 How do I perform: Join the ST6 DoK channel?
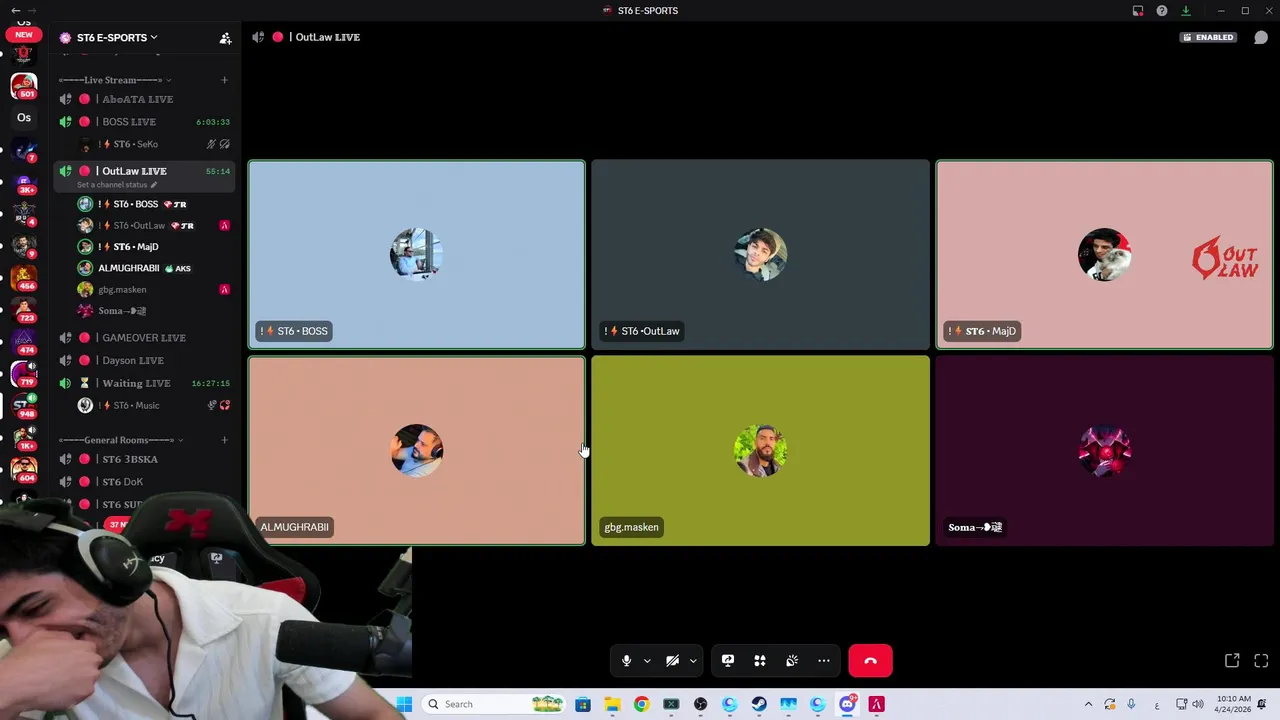(144, 482)
